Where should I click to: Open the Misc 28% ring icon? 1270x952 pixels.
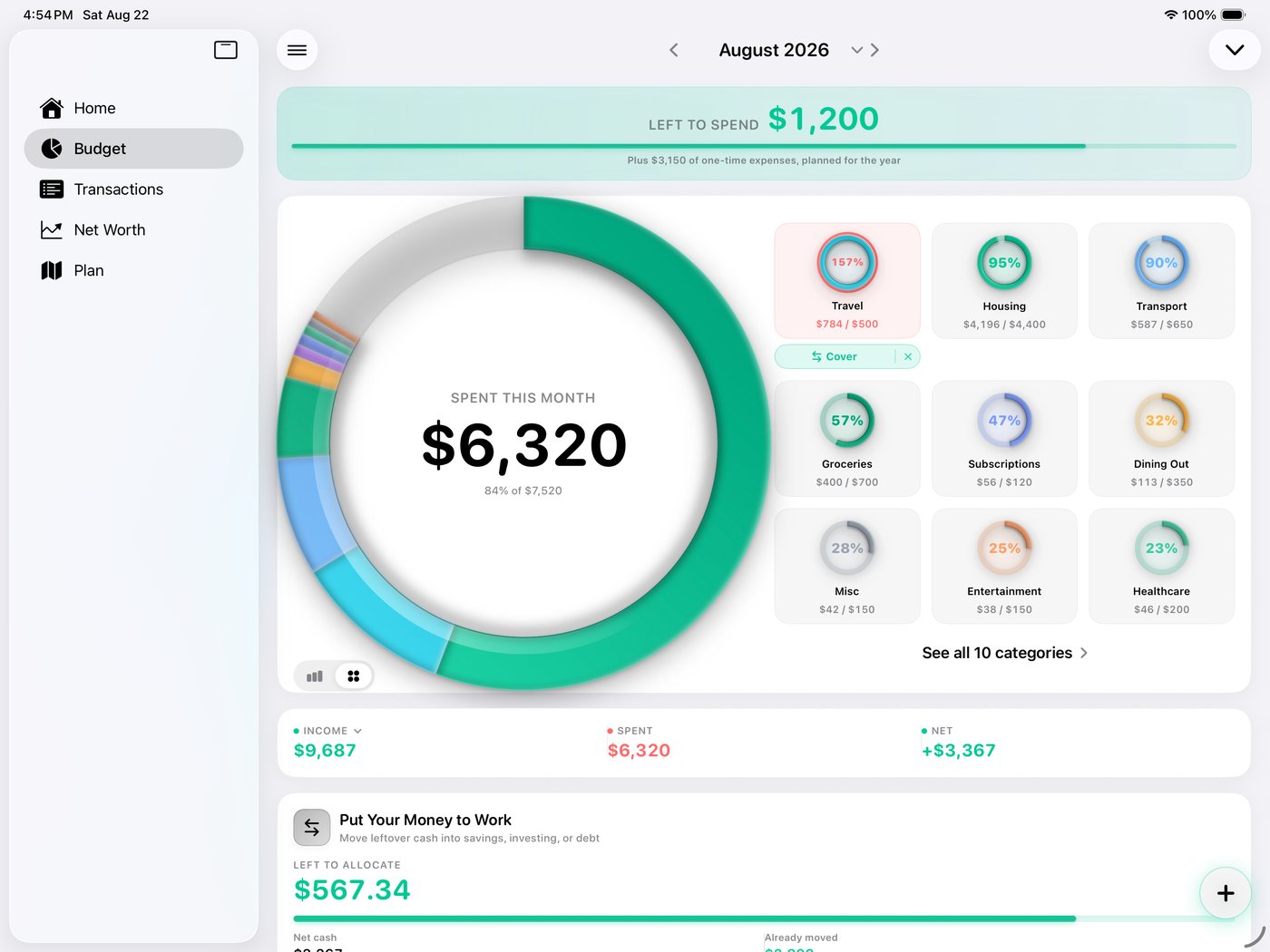tap(847, 548)
